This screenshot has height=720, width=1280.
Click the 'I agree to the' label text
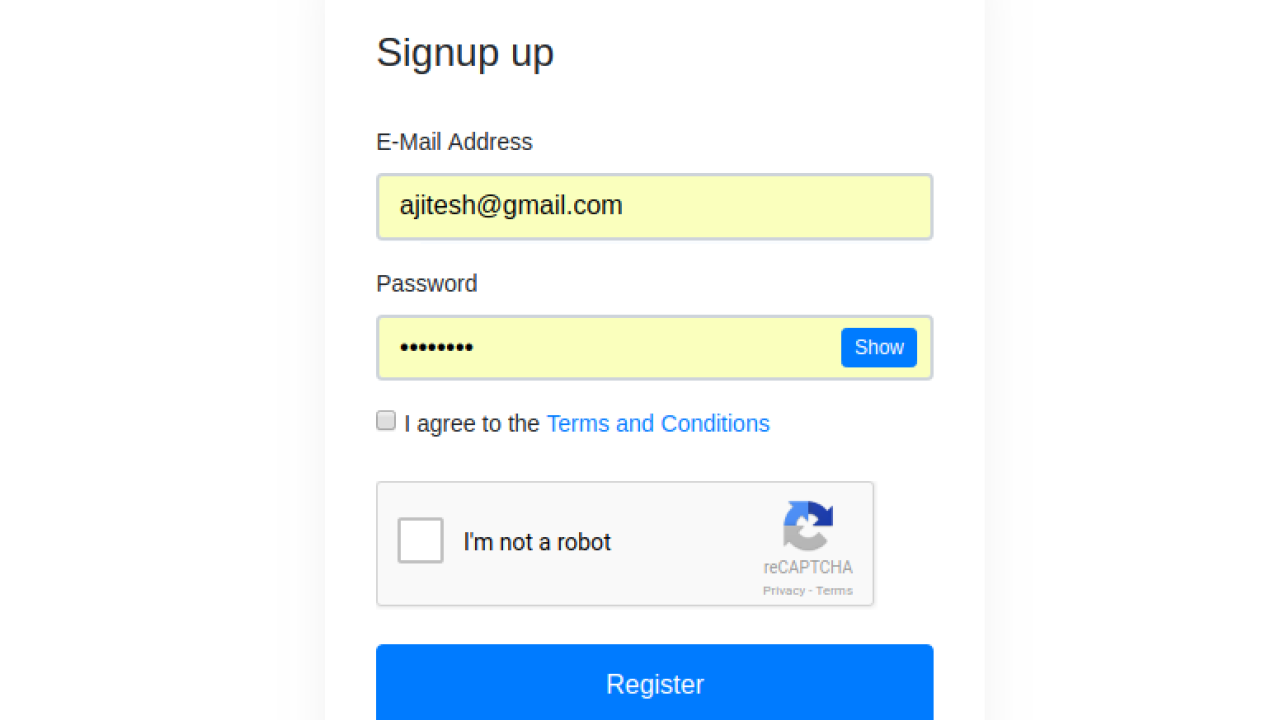pos(472,424)
